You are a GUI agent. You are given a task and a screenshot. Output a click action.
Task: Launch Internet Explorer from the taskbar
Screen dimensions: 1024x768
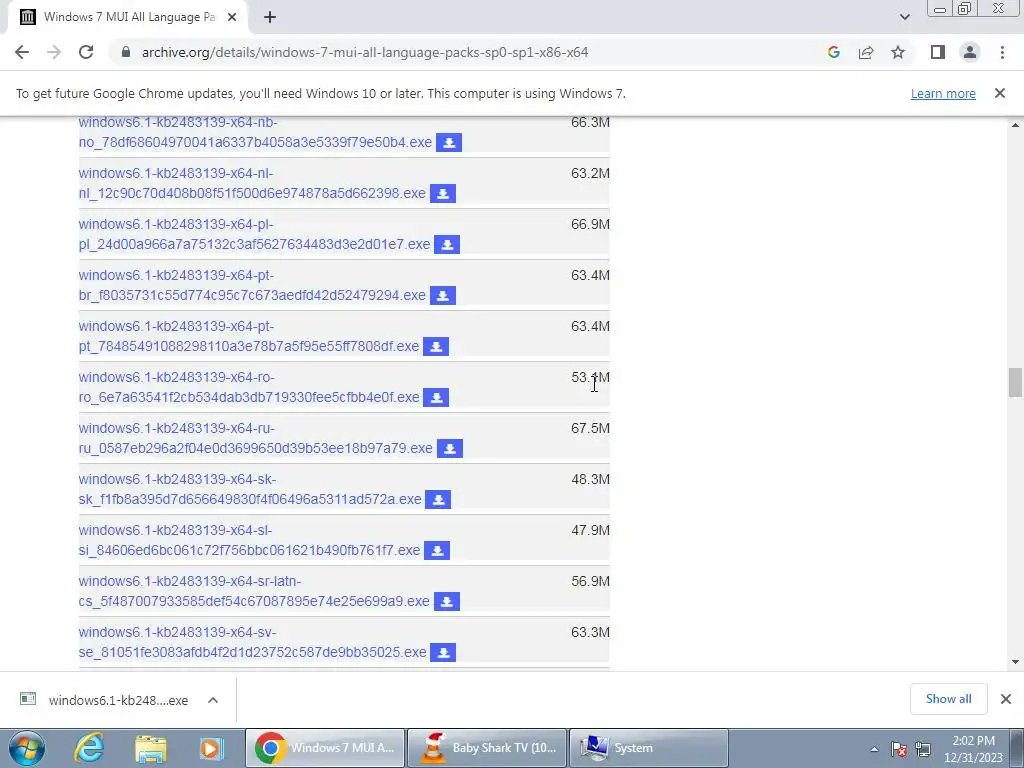[89, 748]
